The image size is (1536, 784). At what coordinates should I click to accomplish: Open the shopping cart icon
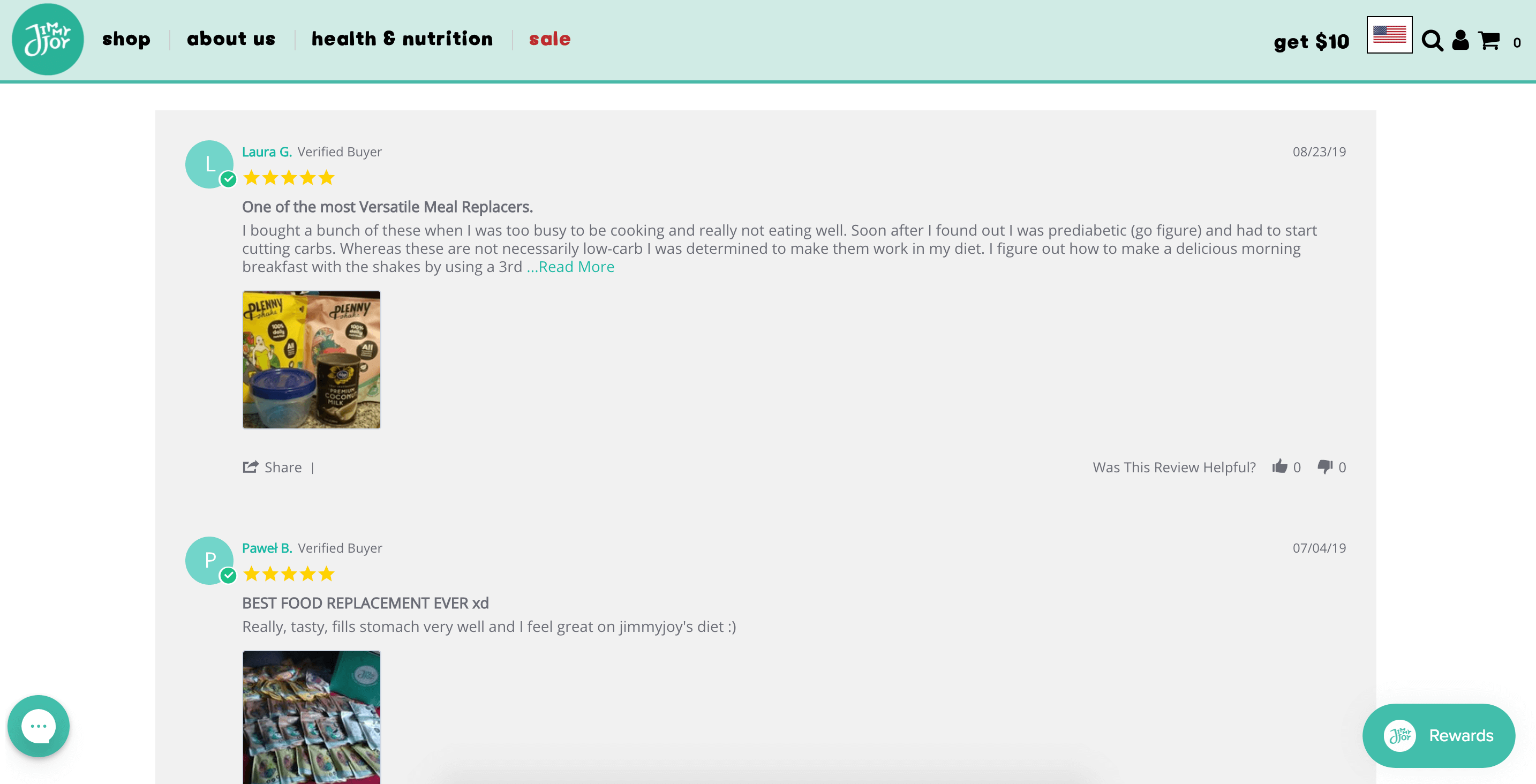point(1489,41)
